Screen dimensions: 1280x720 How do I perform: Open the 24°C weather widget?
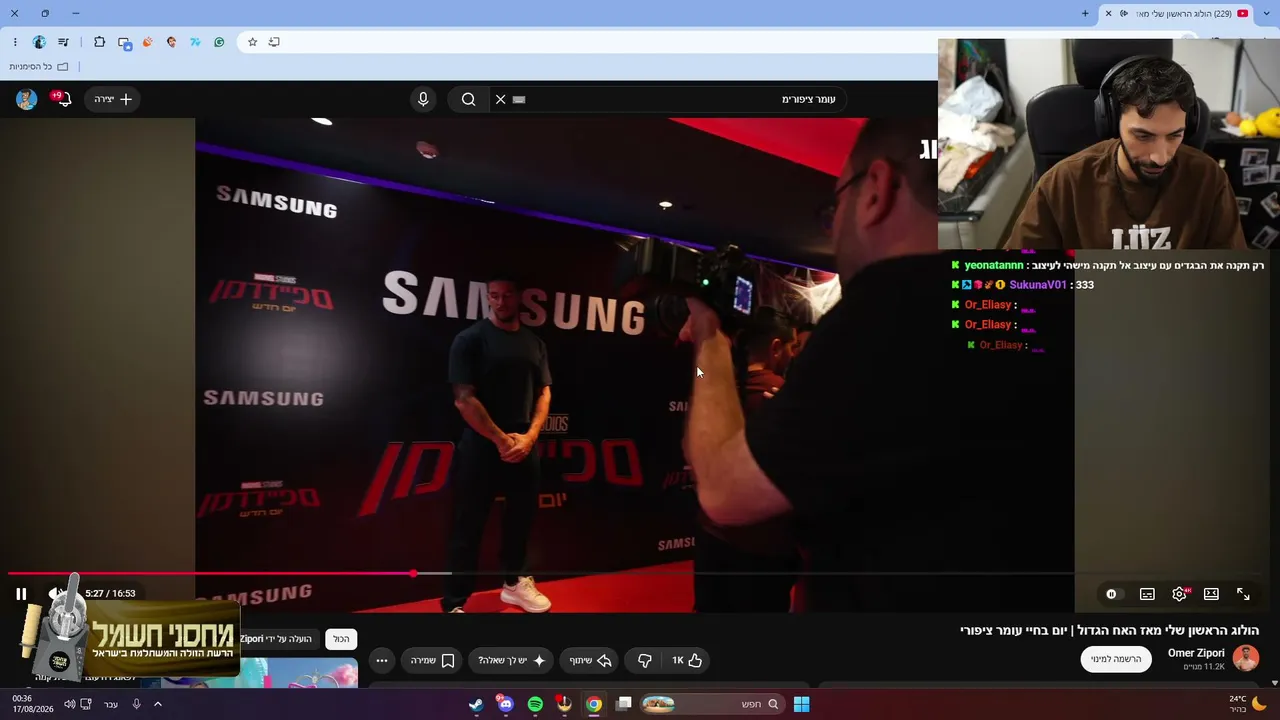coord(1247,704)
